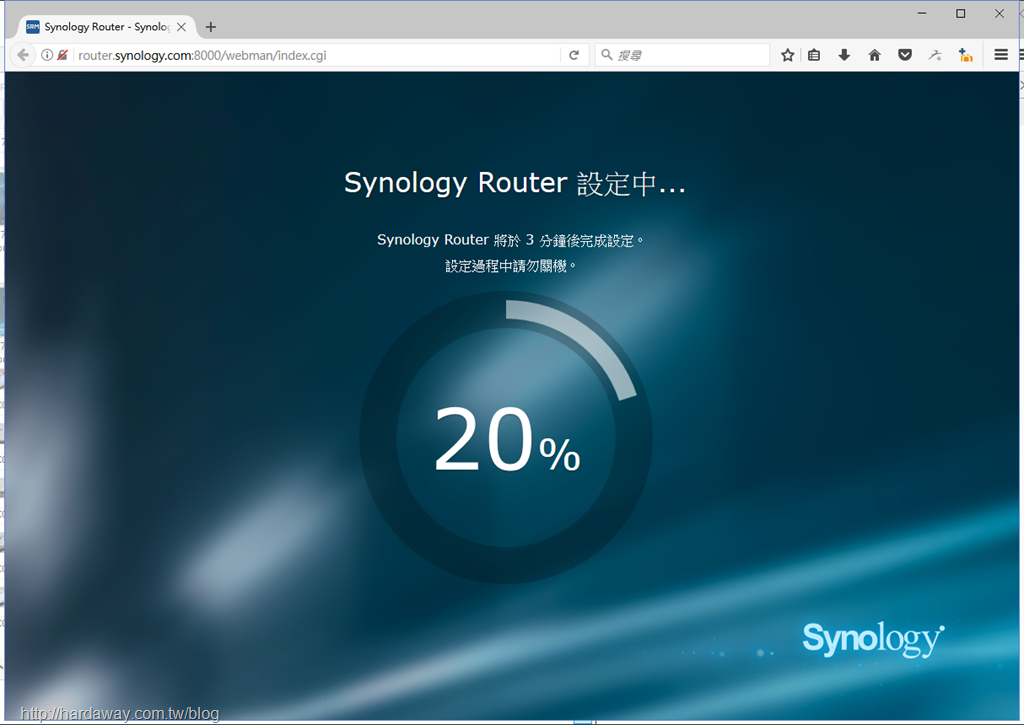This screenshot has height=725, width=1024.
Task: Click the arrow-cursor extension icon in toolbar
Action: 935,55
